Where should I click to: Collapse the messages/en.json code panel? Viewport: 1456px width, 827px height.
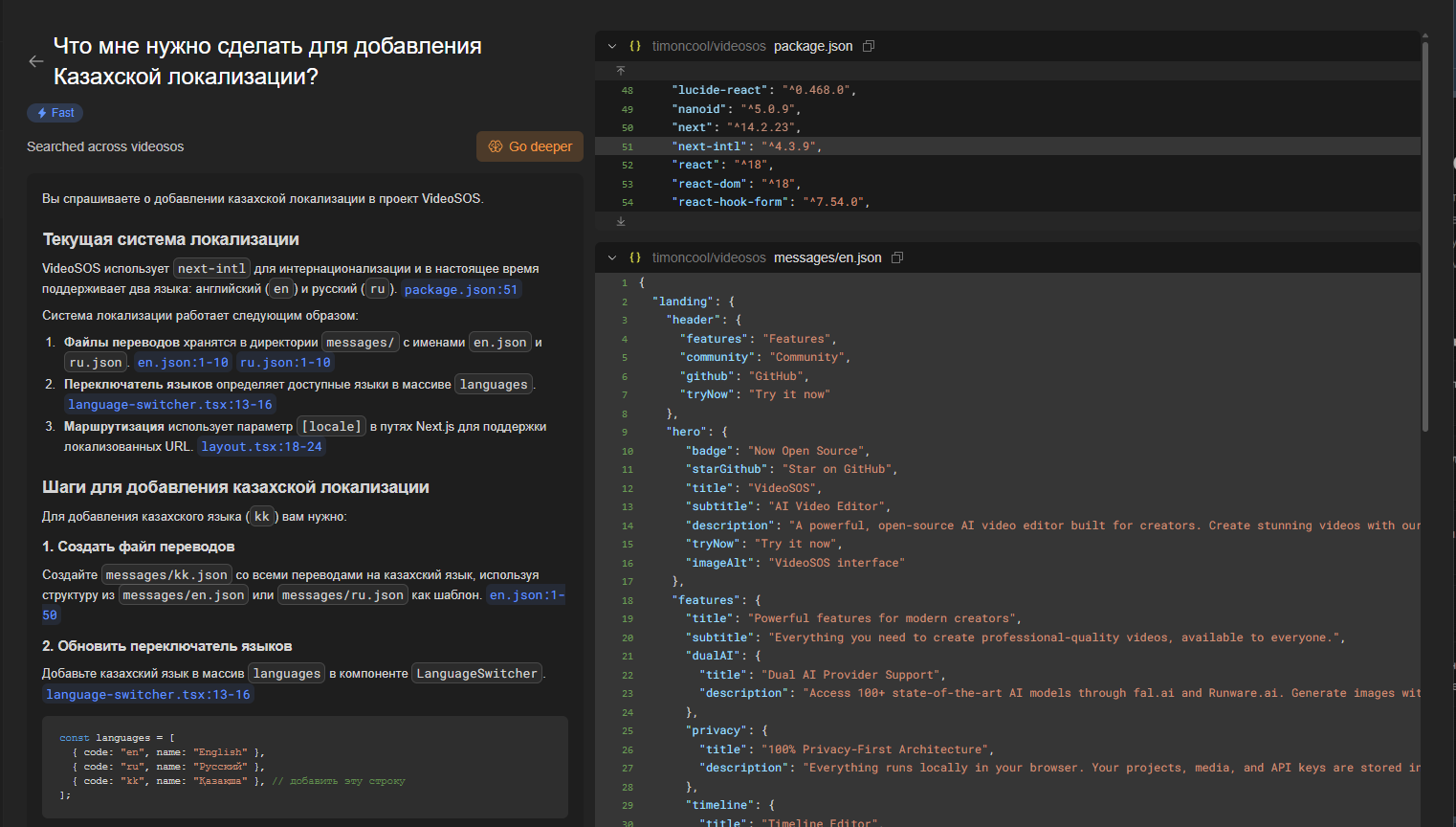612,257
